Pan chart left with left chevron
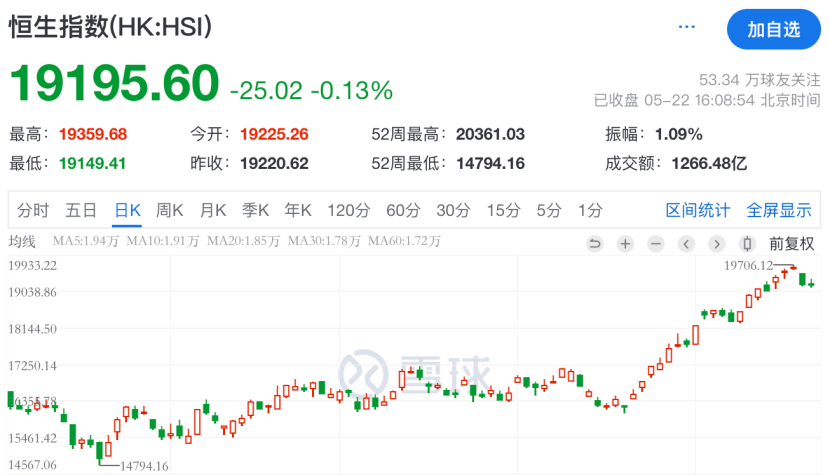Screen dimensions: 830x476 pos(686,244)
